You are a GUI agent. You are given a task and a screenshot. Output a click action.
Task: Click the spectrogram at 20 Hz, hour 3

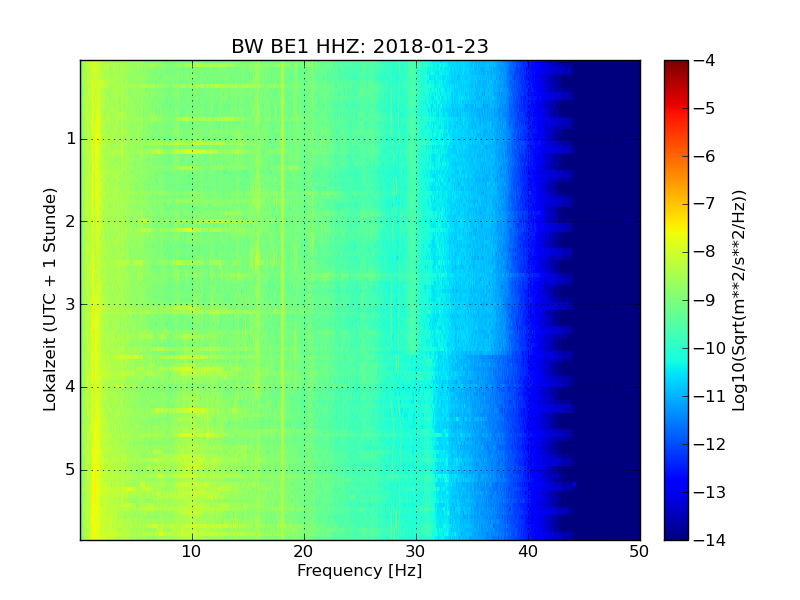point(305,305)
